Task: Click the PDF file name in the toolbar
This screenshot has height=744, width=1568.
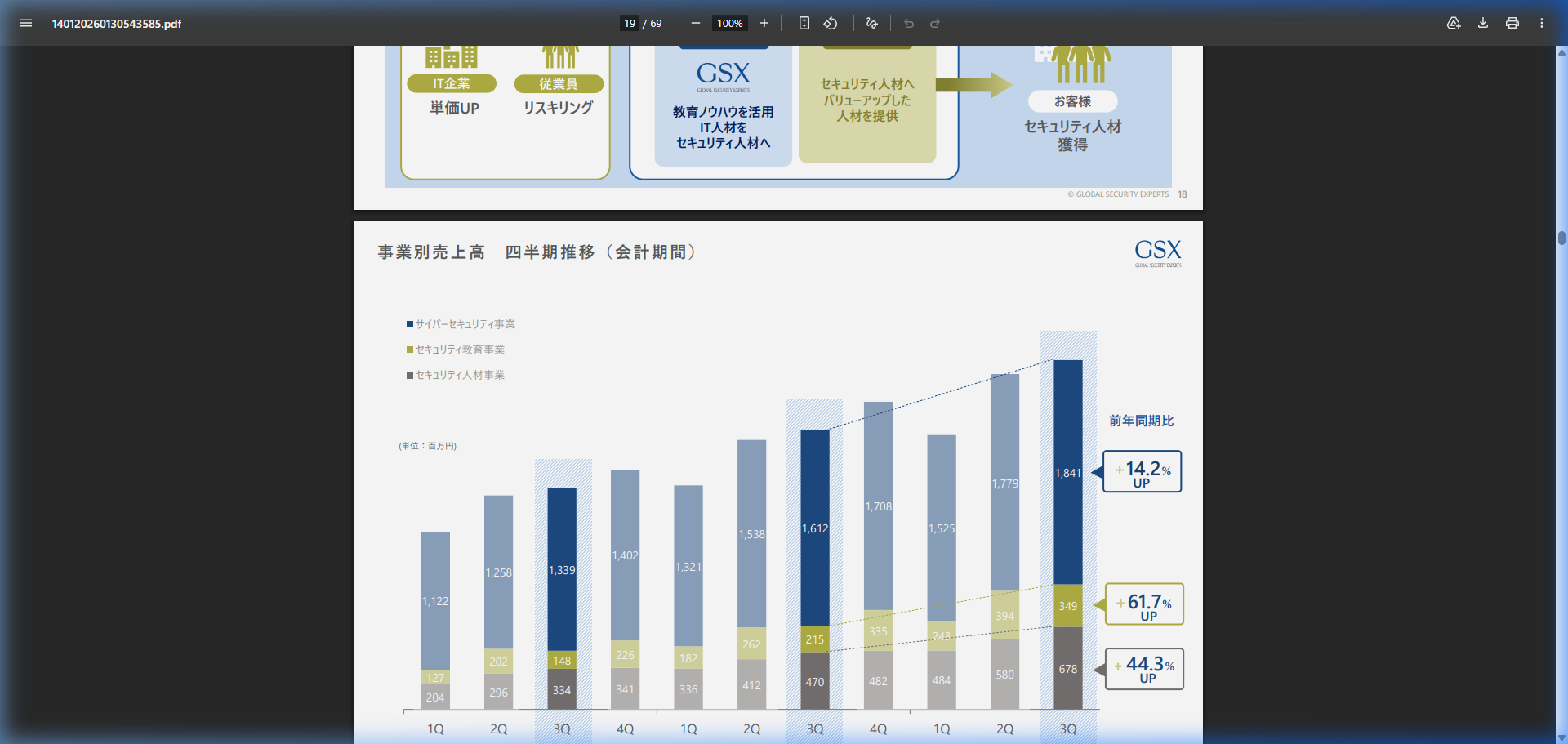Action: [117, 24]
